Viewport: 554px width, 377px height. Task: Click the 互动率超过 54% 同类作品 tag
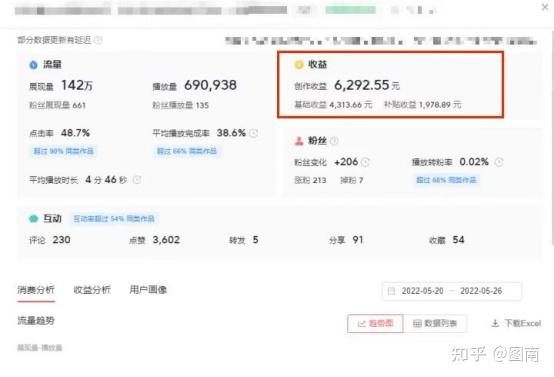pos(114,219)
